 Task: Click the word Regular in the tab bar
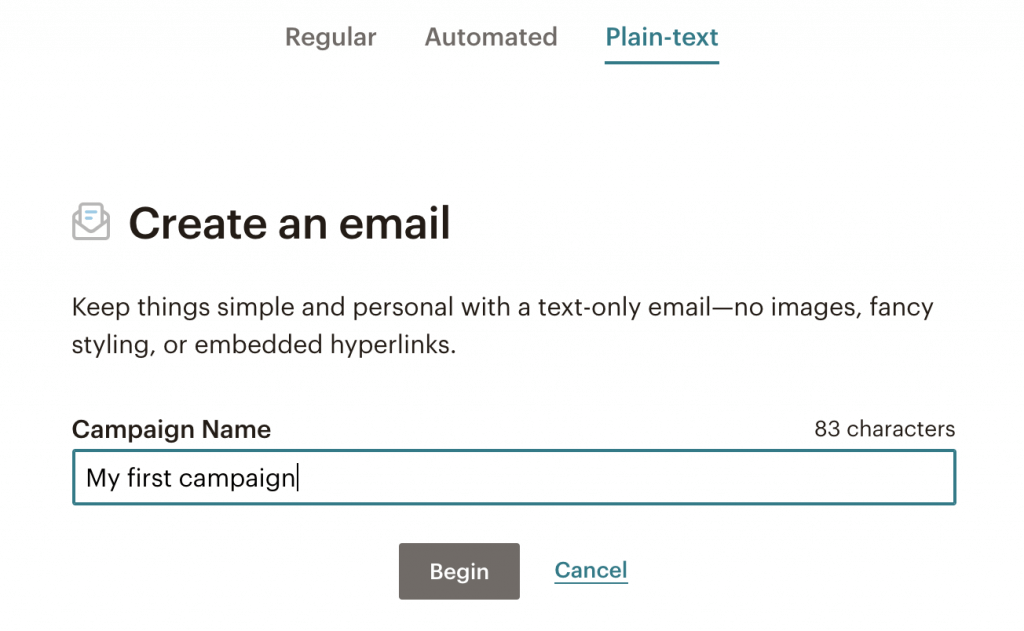click(x=330, y=38)
